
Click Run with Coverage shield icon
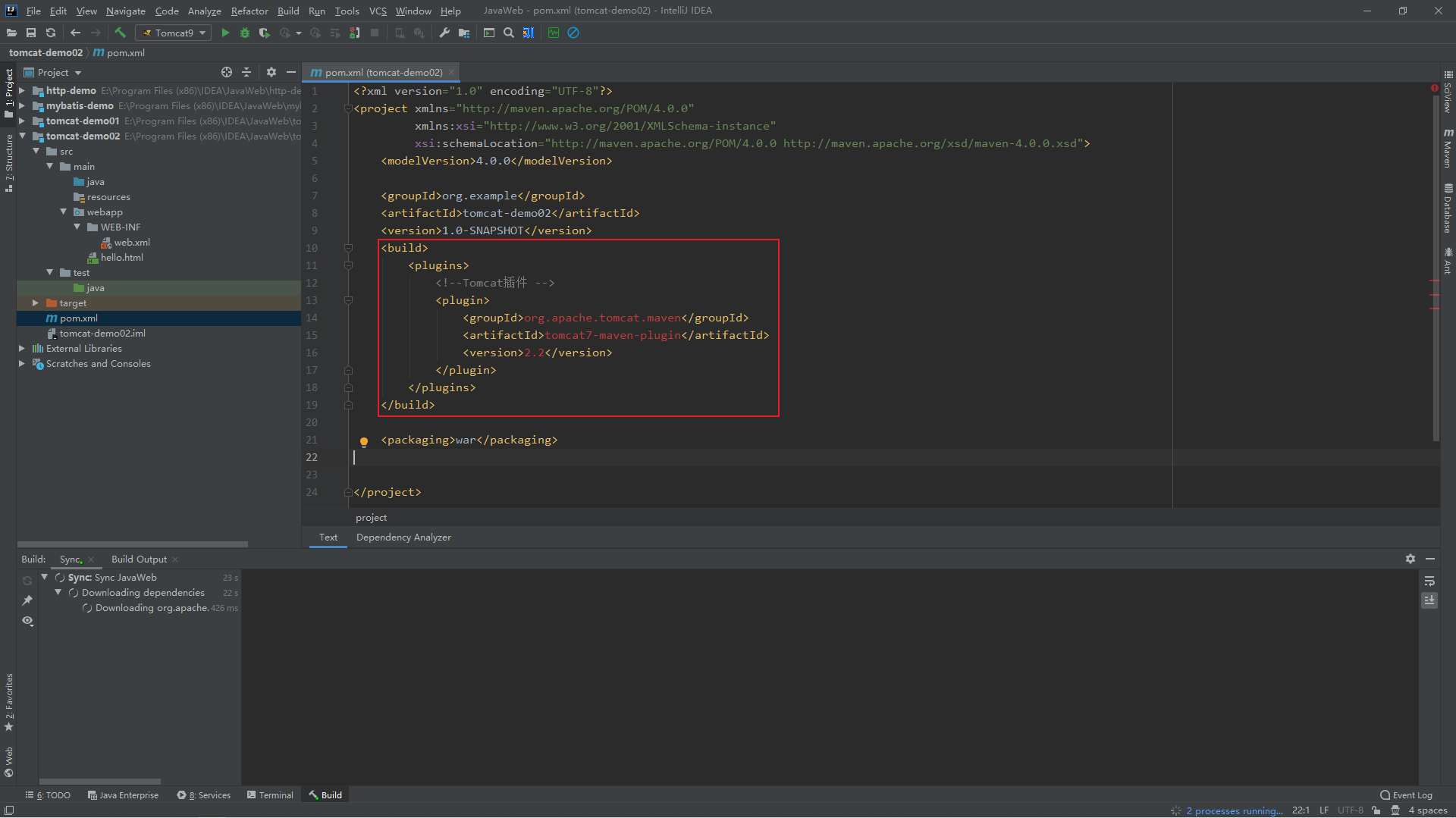point(264,33)
